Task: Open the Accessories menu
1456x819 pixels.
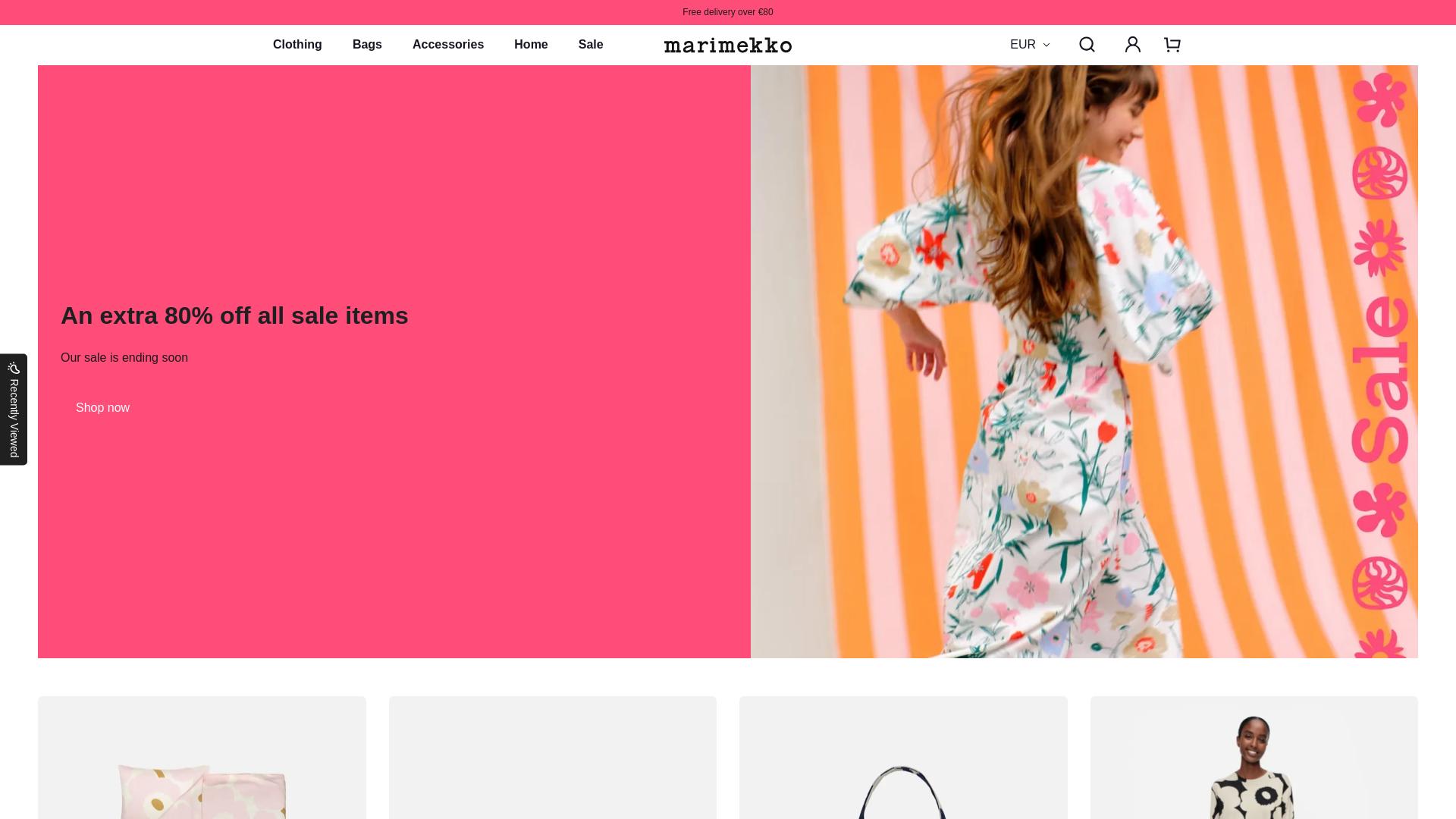Action: (447, 45)
